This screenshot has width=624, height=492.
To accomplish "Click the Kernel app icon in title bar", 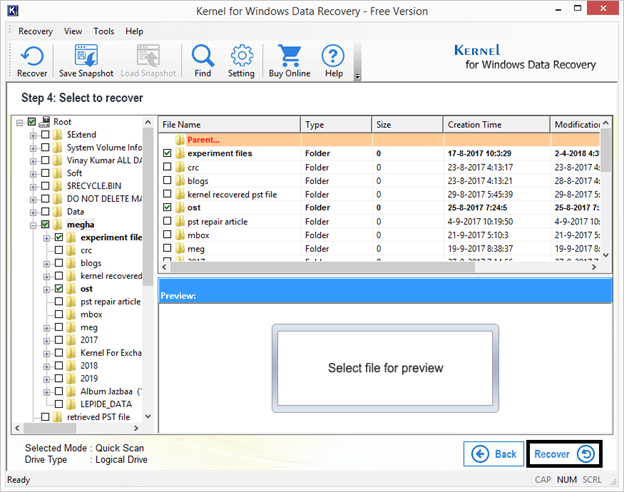I will pos(13,10).
